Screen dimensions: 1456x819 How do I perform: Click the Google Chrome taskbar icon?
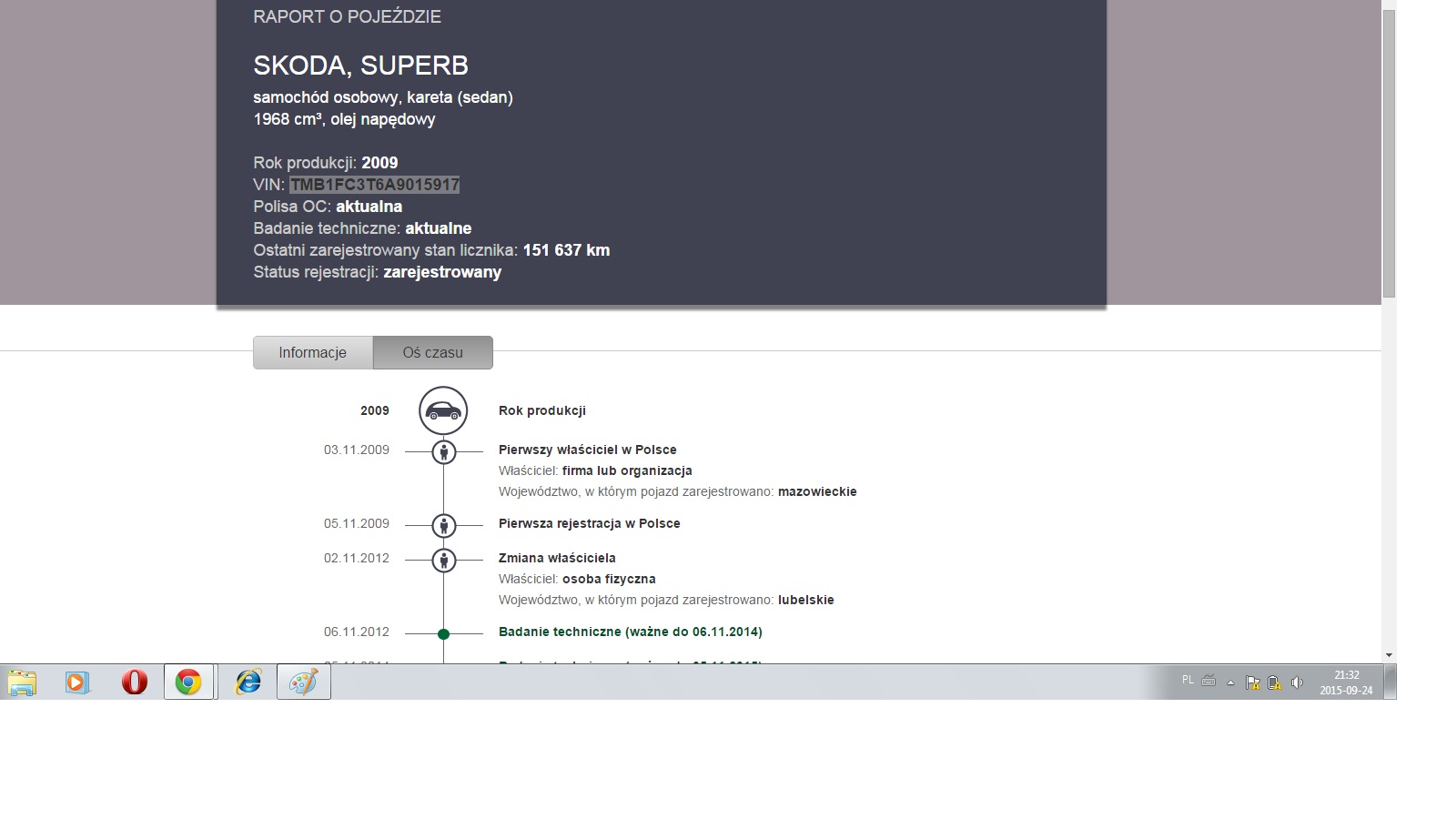coord(188,682)
